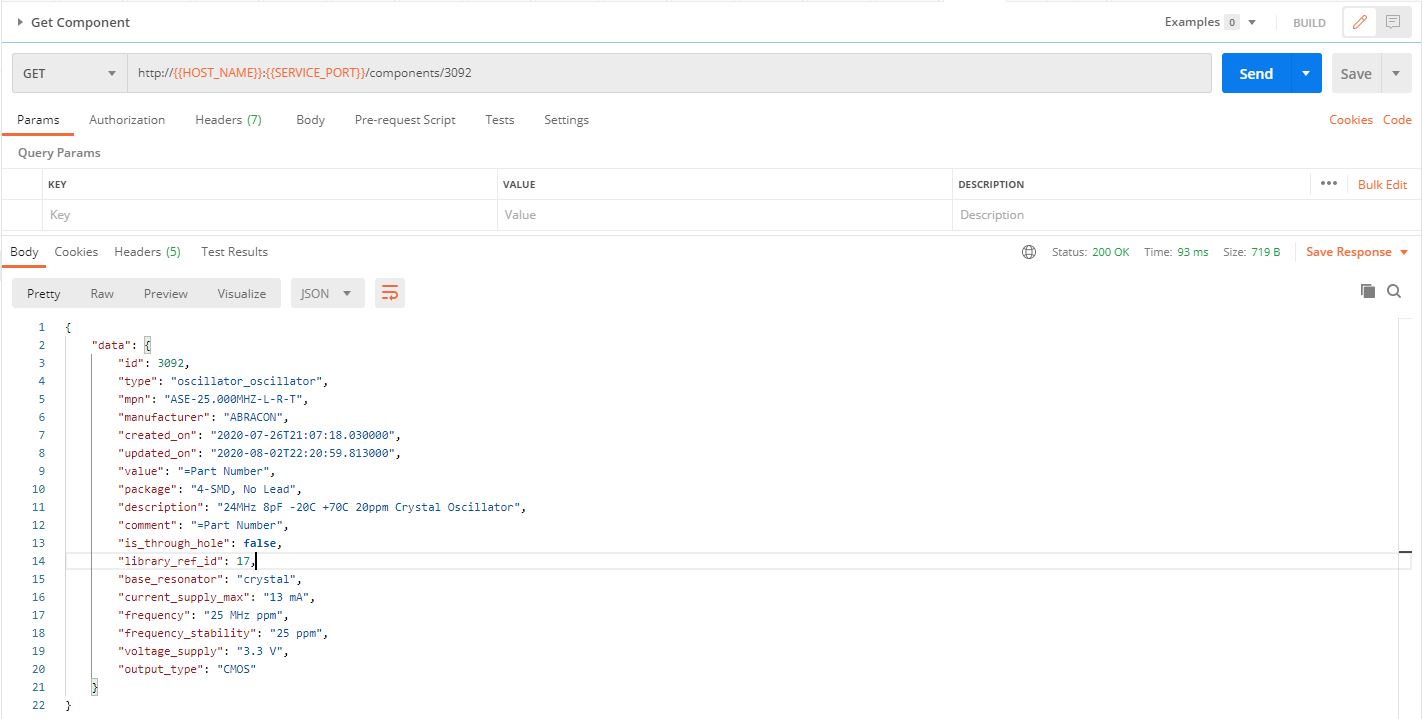Screen dimensions: 1422x719
Task: Click the edit pencil icon
Action: point(1360,22)
